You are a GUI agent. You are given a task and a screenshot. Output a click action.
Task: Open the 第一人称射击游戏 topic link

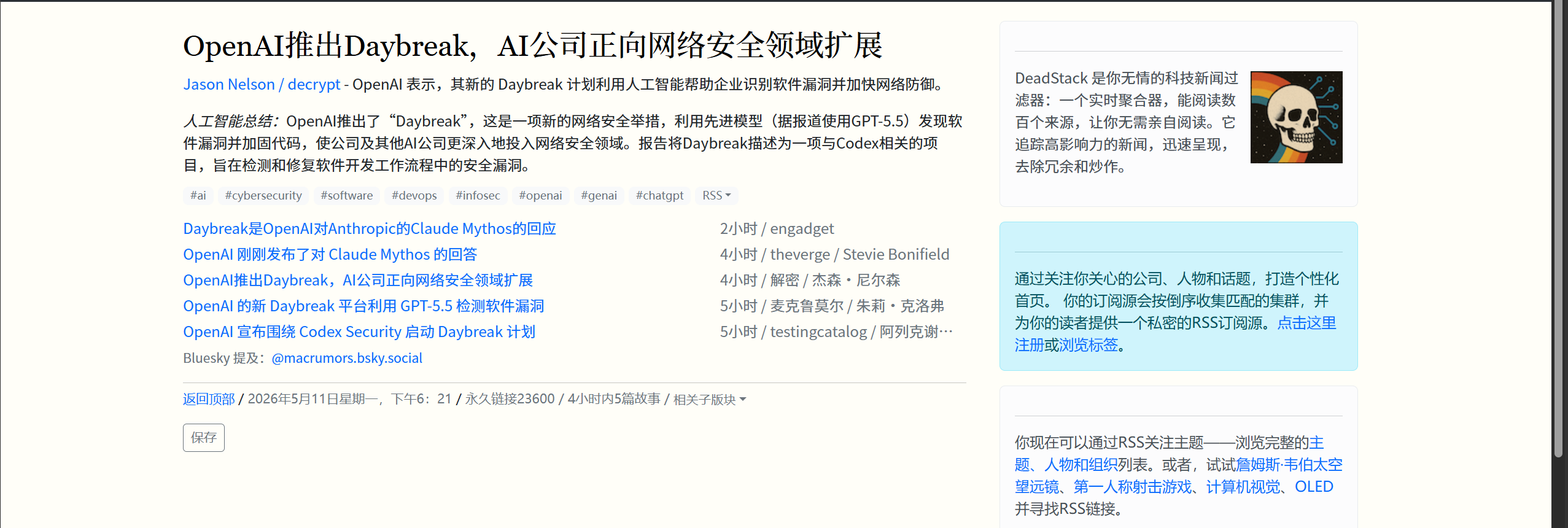tap(1133, 487)
